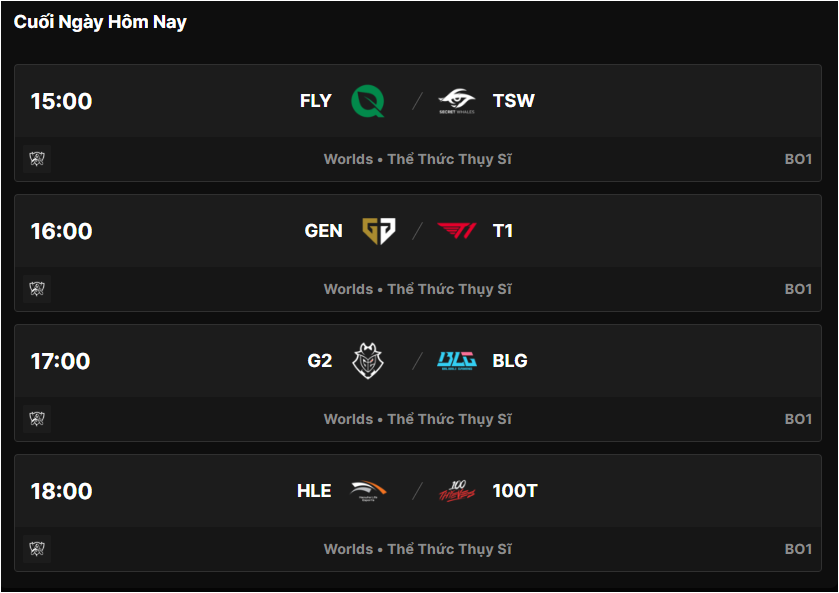Click the Worlds icon under the 15:00 match
The width and height of the screenshot is (839, 593).
(x=37, y=159)
